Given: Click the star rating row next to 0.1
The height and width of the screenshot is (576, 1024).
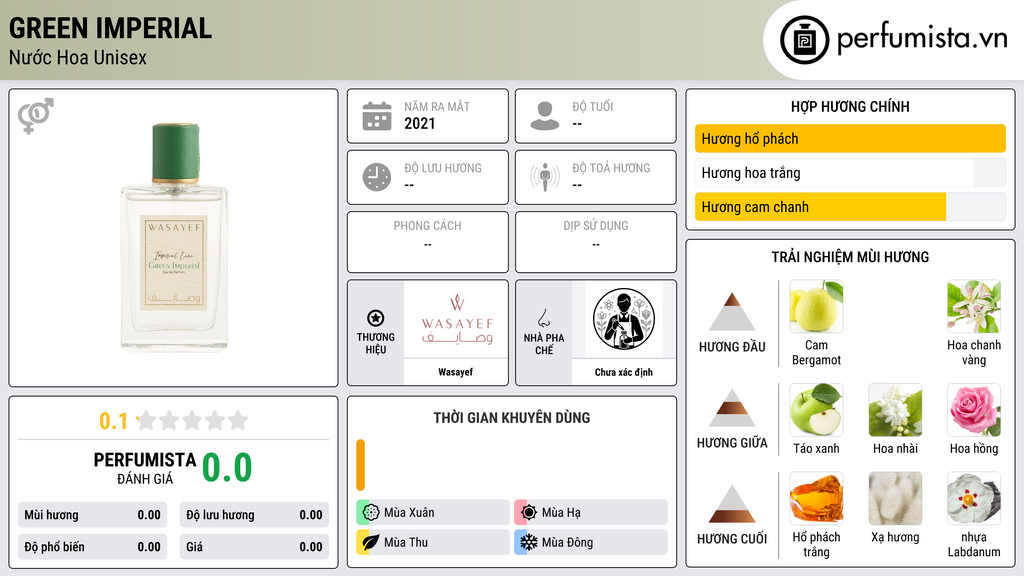Looking at the screenshot, I should [x=193, y=420].
